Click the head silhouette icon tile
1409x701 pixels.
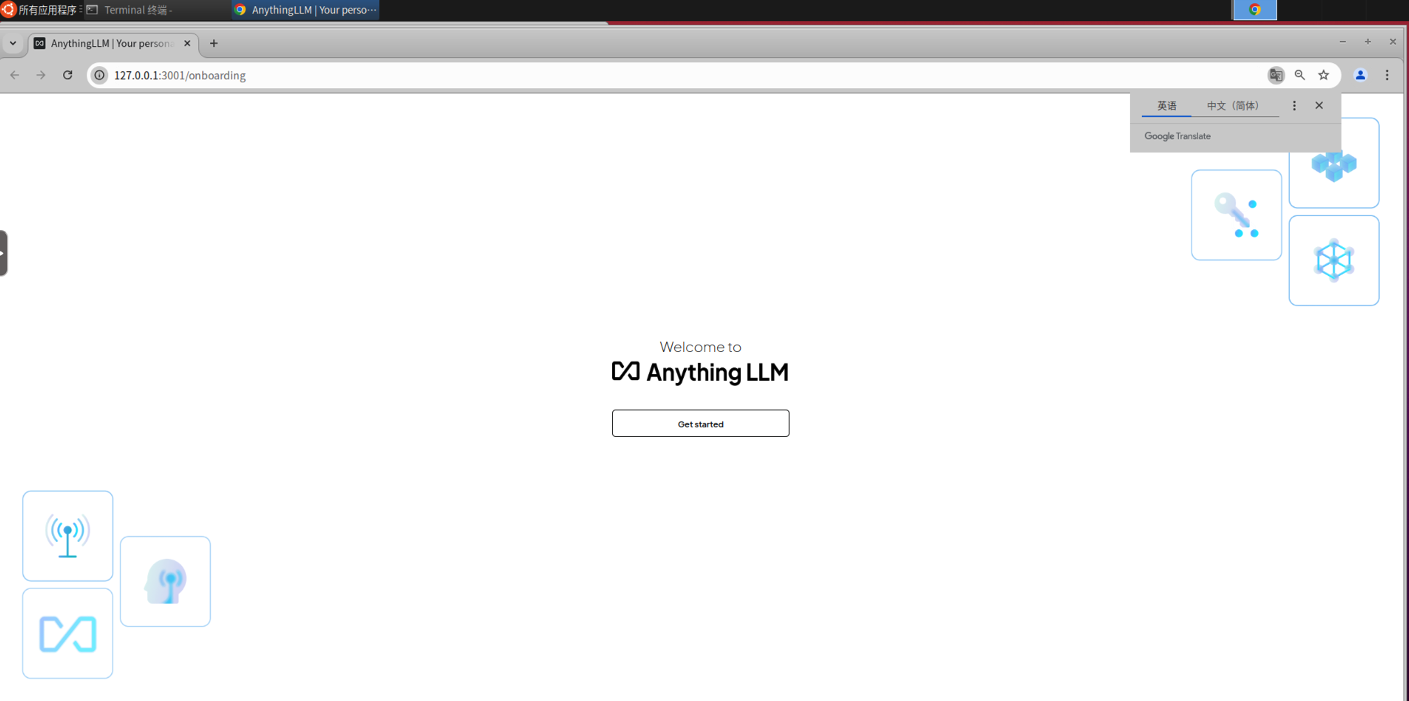click(165, 582)
